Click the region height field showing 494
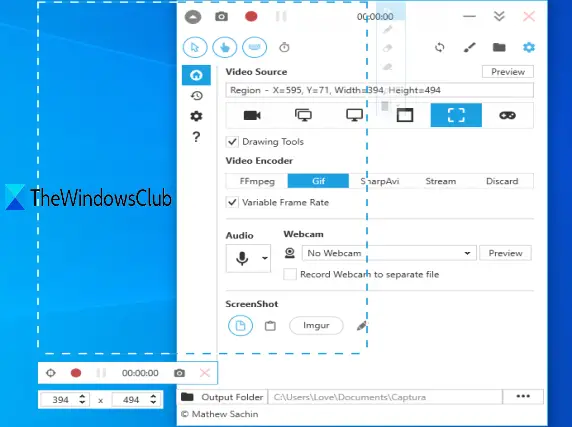Viewport: 572px width, 427px height. [131, 400]
